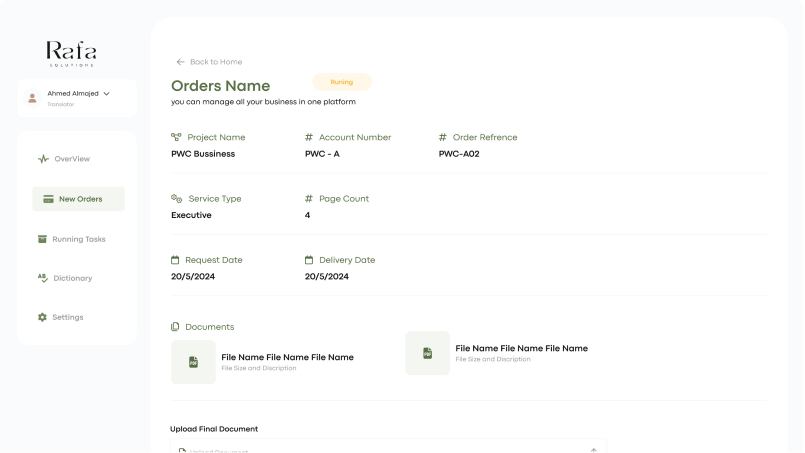805x453 pixels.
Task: Click the upload arrow icon
Action: click(x=593, y=450)
